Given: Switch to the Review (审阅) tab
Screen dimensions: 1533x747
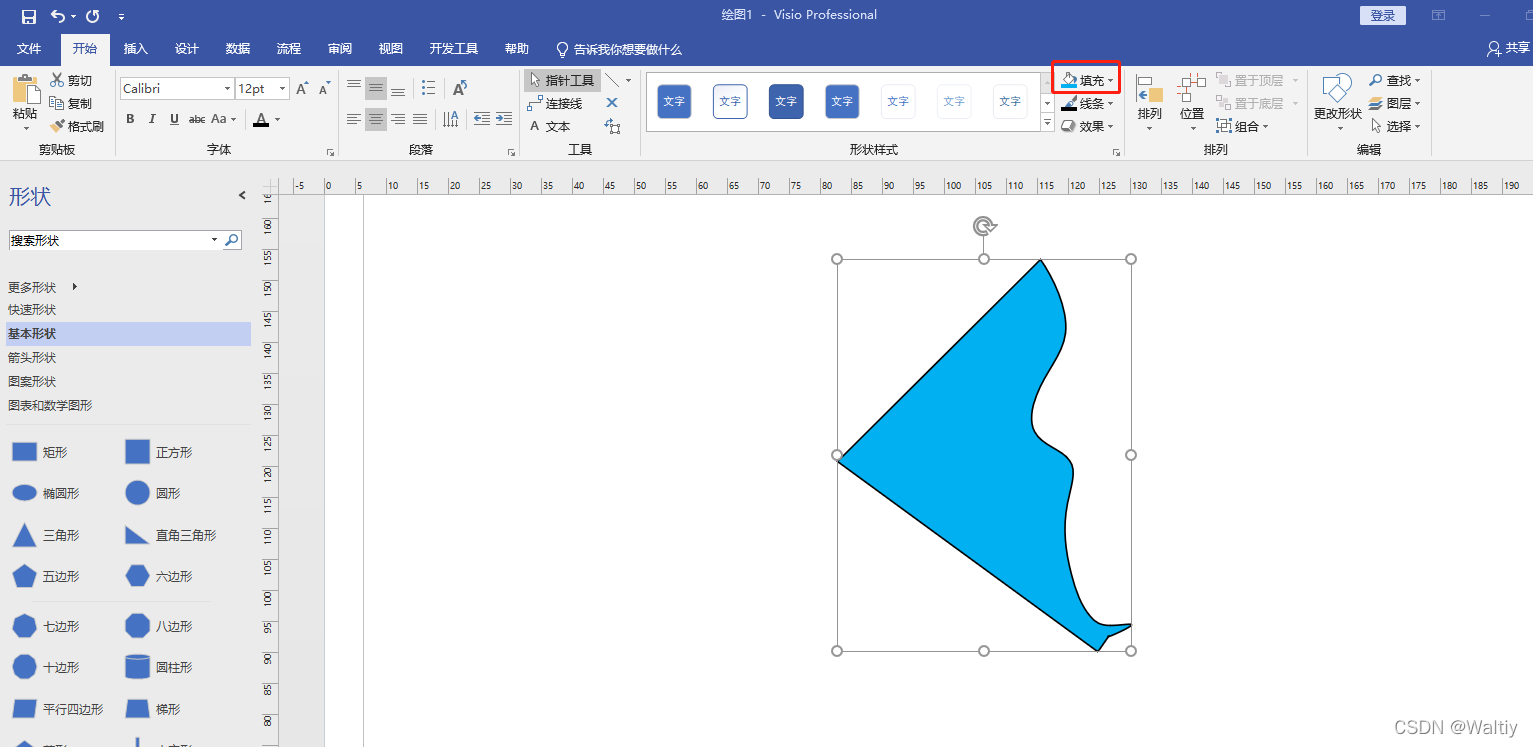Looking at the screenshot, I should [x=339, y=49].
